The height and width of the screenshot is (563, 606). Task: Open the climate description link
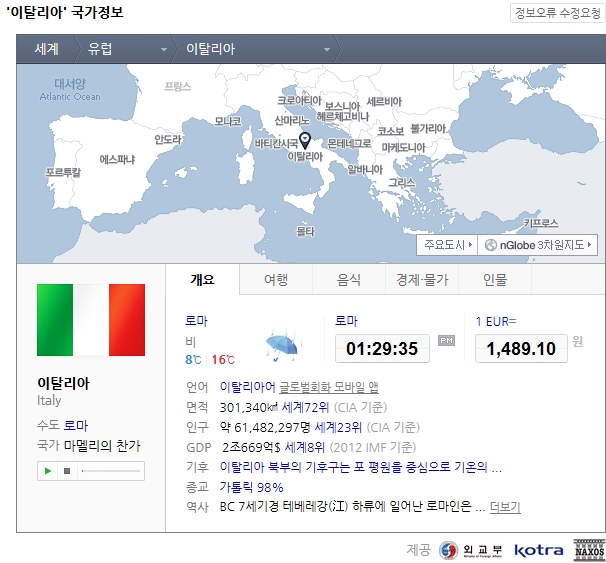[x=361, y=467]
